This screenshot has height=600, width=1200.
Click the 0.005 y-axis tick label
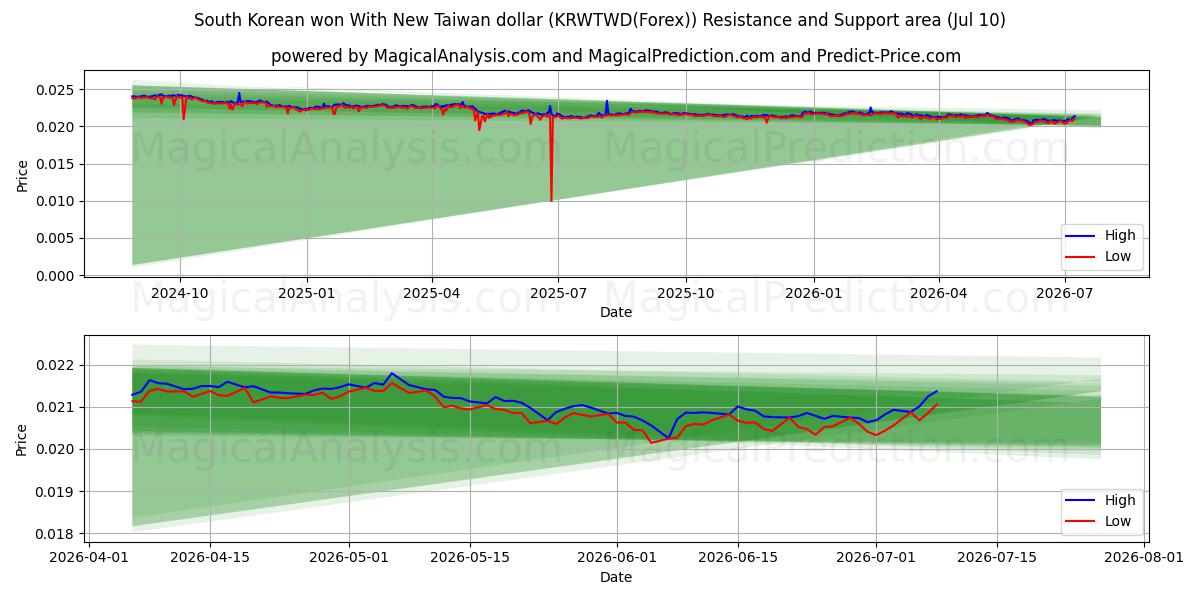click(x=56, y=239)
